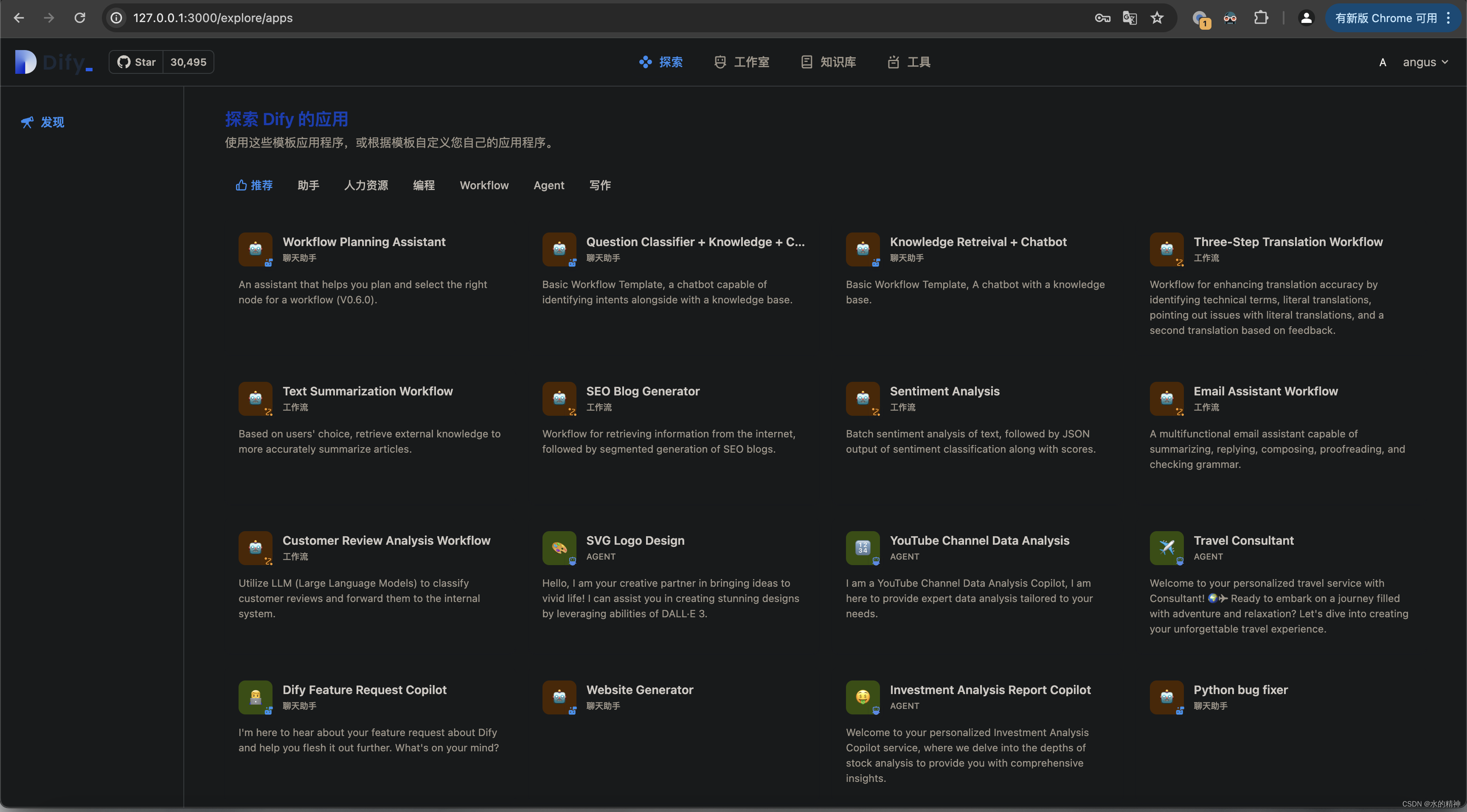
Task: Click Investment Analysis Report Copilot description
Action: tap(967, 755)
